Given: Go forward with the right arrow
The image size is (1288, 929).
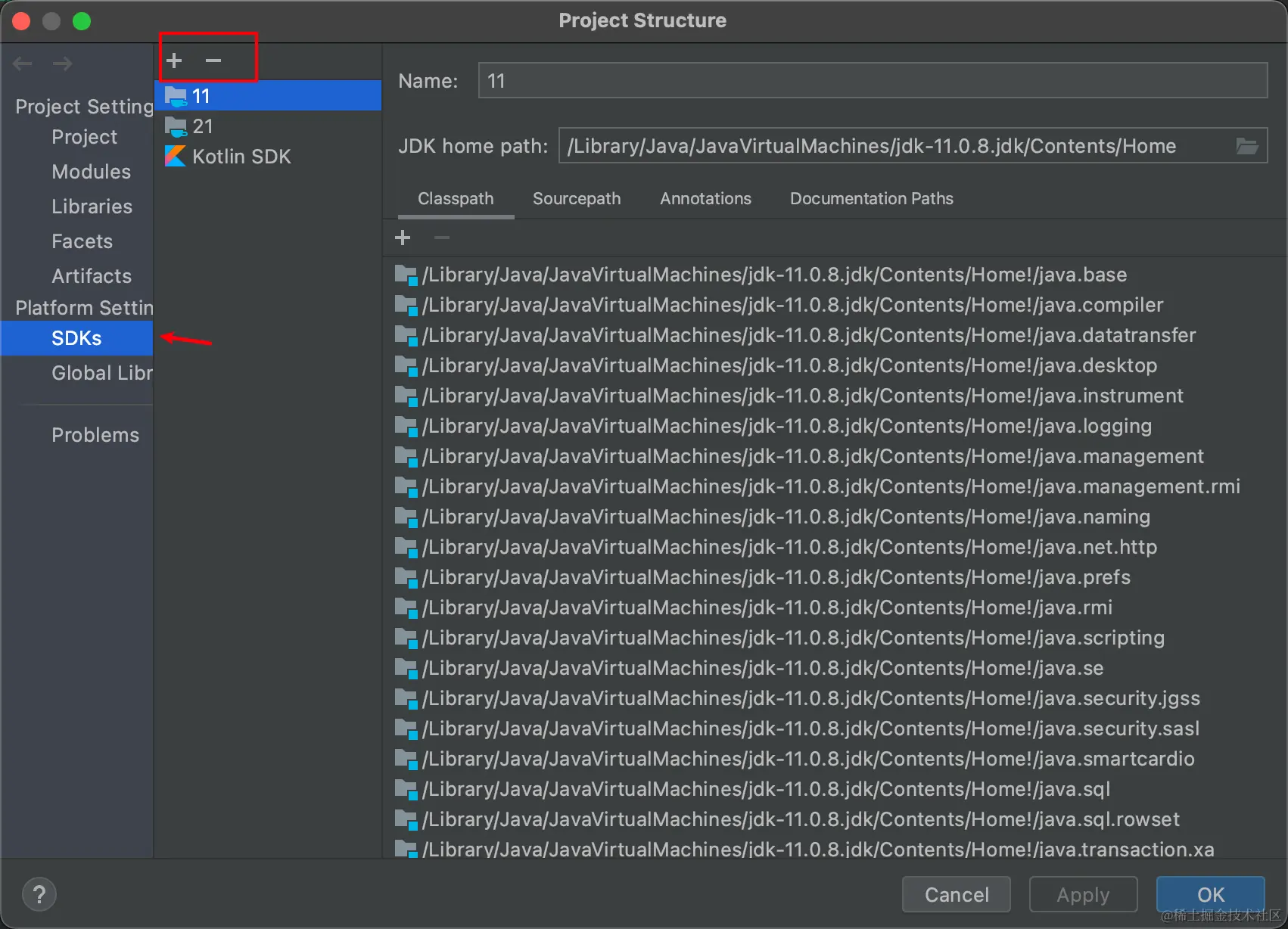Looking at the screenshot, I should pyautogui.click(x=63, y=64).
